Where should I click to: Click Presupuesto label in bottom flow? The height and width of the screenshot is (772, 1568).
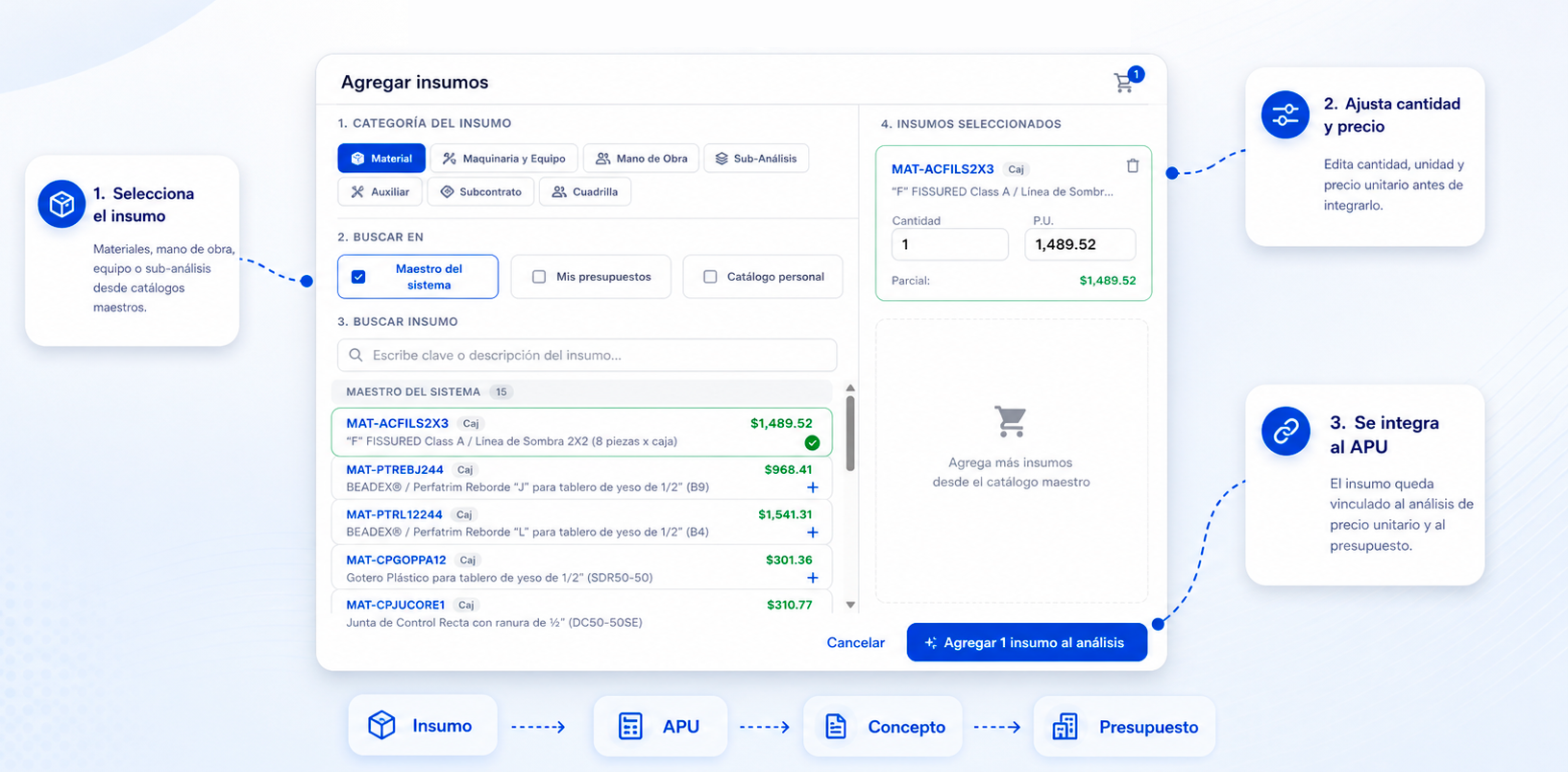(1148, 727)
